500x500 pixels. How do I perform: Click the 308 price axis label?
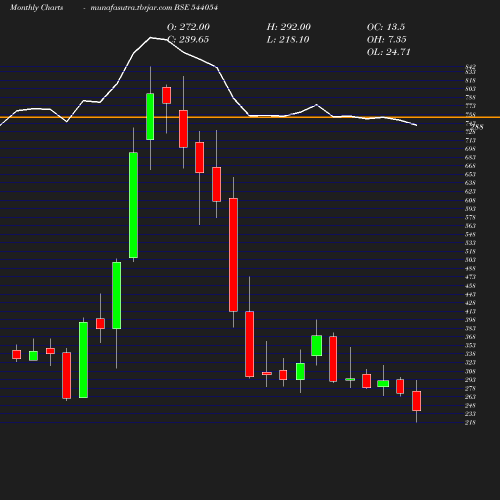click(470, 371)
